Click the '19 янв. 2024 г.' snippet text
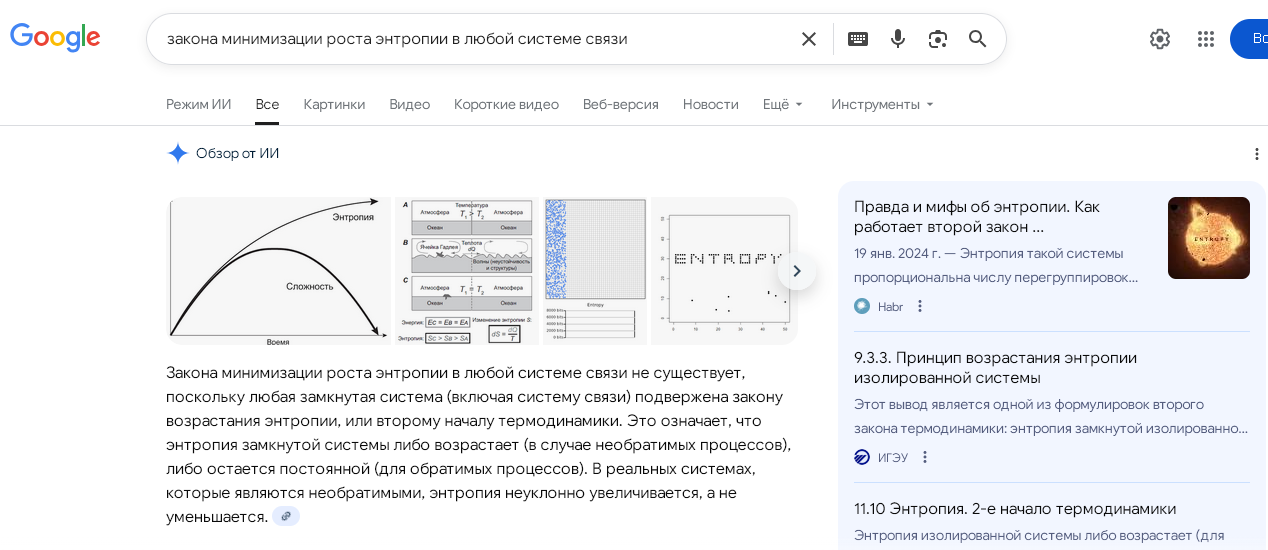 (895, 253)
